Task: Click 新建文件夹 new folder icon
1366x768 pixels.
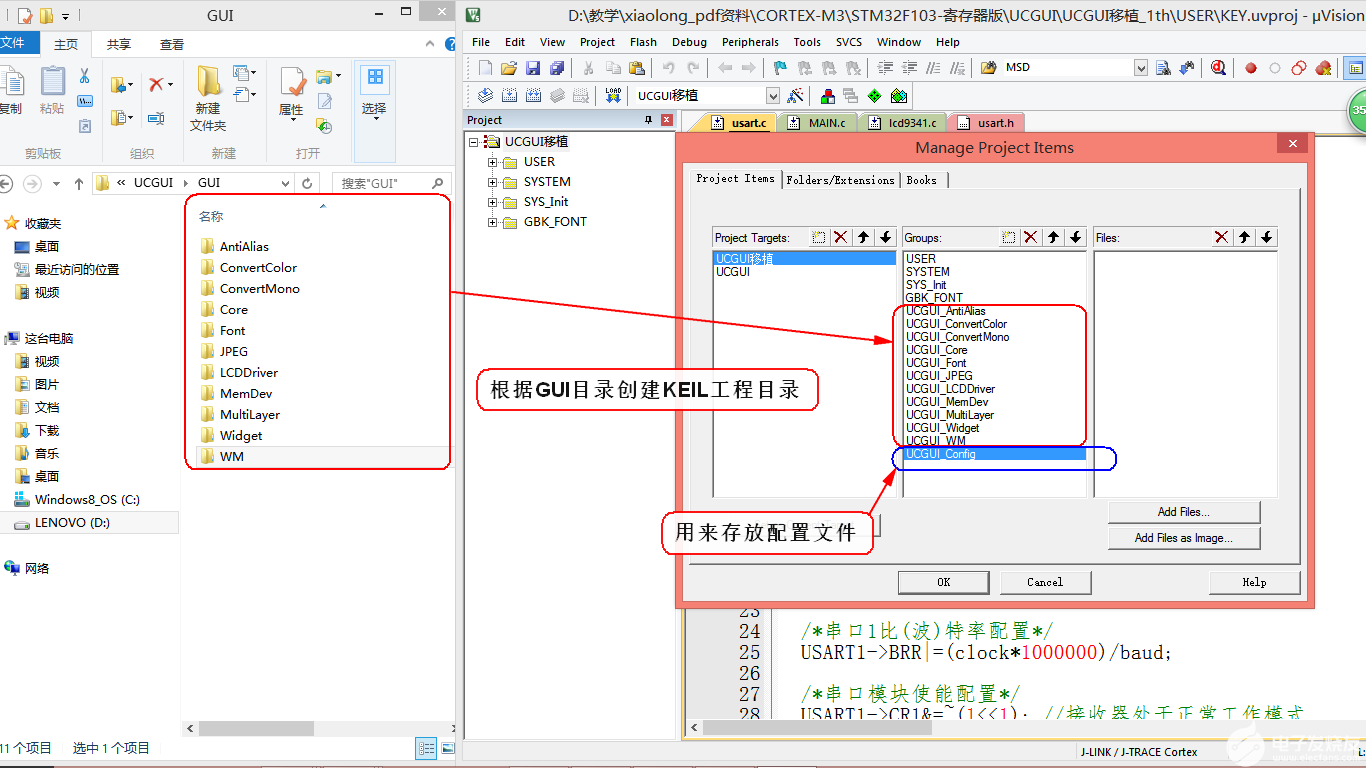Action: pyautogui.click(x=209, y=98)
